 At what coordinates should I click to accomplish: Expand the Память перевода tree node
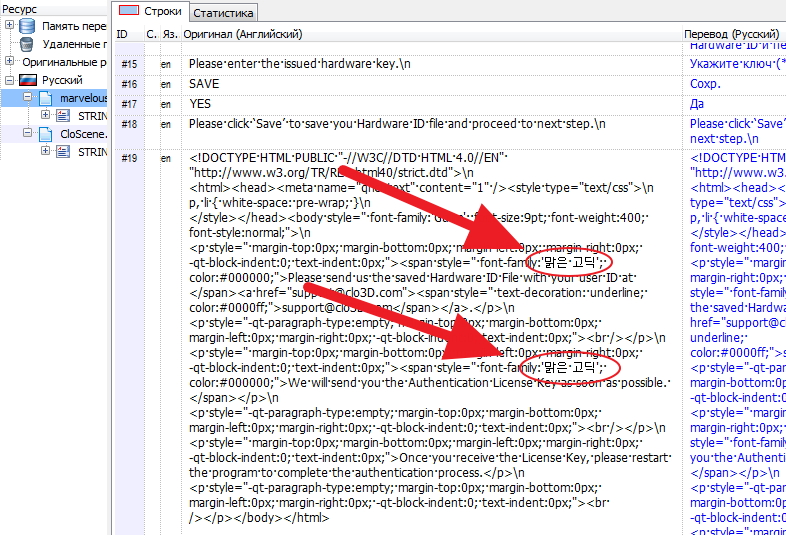click(x=10, y=24)
